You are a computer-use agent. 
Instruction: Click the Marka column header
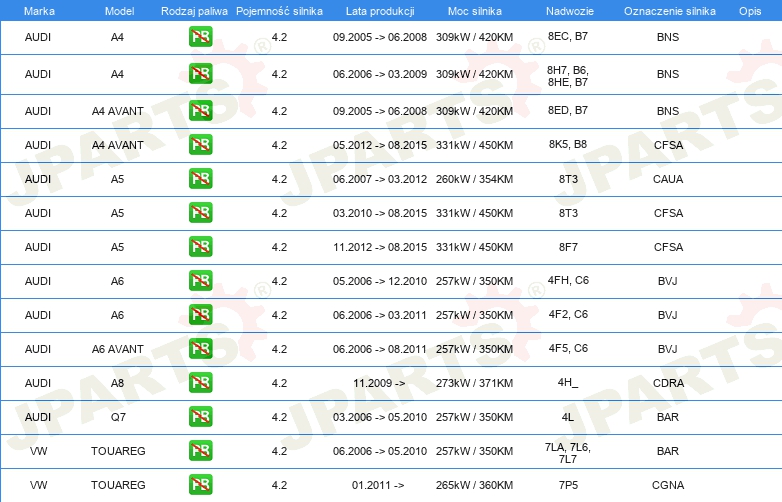(38, 10)
